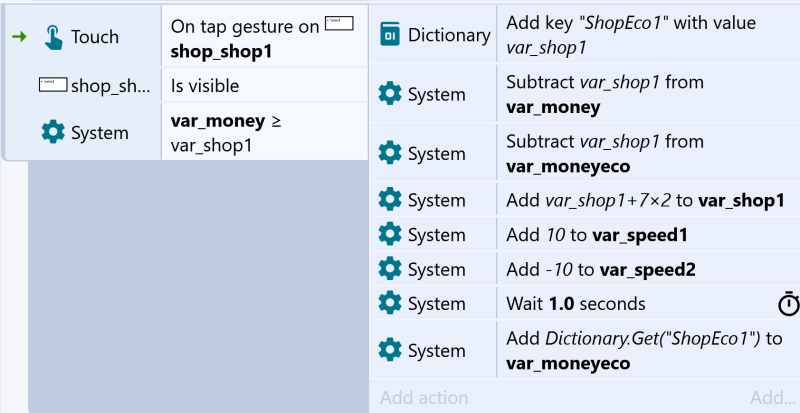Click the Add... link at right

771,398
